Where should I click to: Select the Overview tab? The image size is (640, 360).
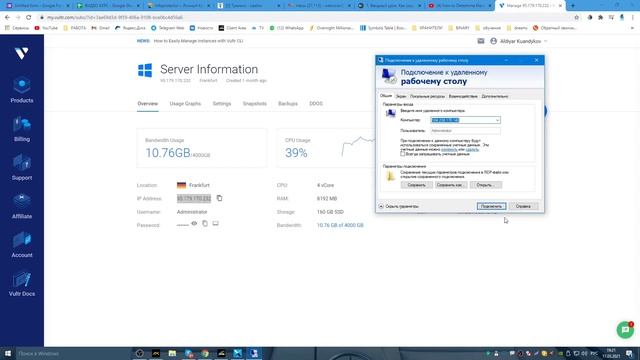click(147, 104)
